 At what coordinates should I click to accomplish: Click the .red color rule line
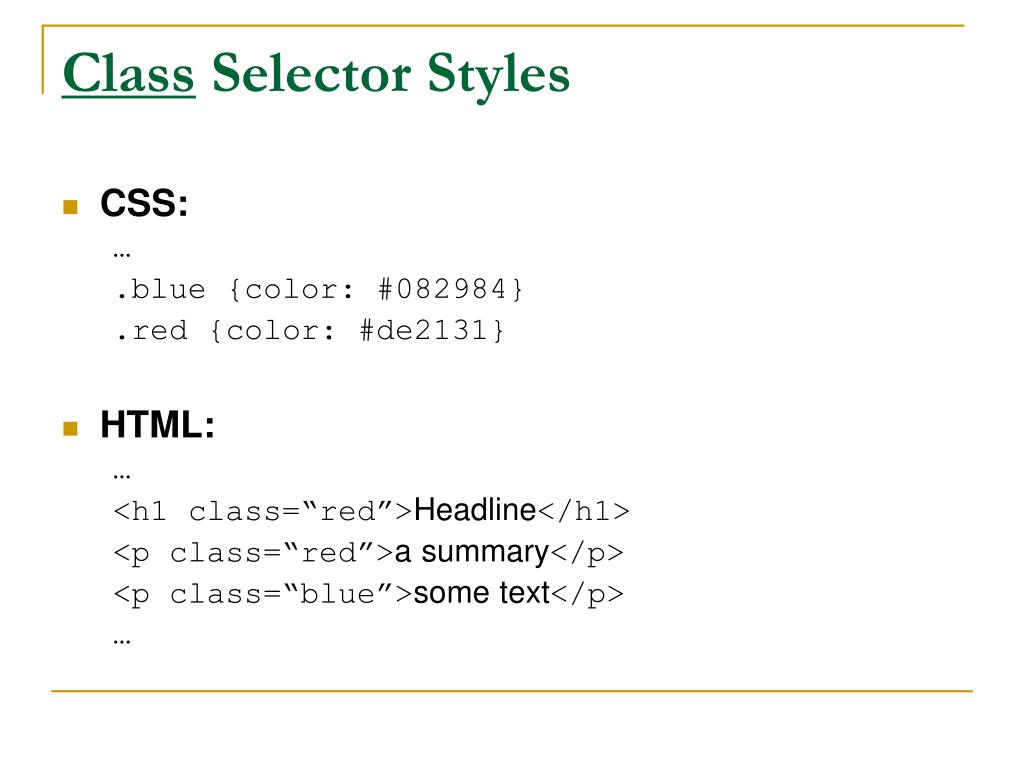[x=309, y=330]
